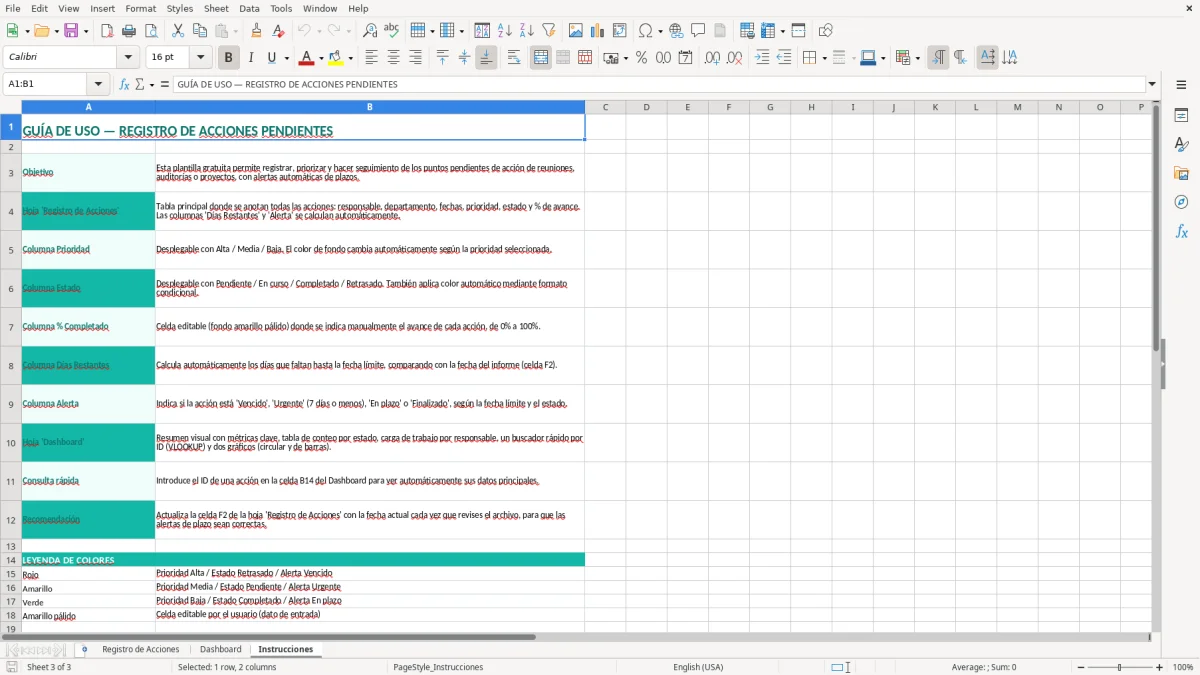Toggle Underline formatting

point(271,58)
